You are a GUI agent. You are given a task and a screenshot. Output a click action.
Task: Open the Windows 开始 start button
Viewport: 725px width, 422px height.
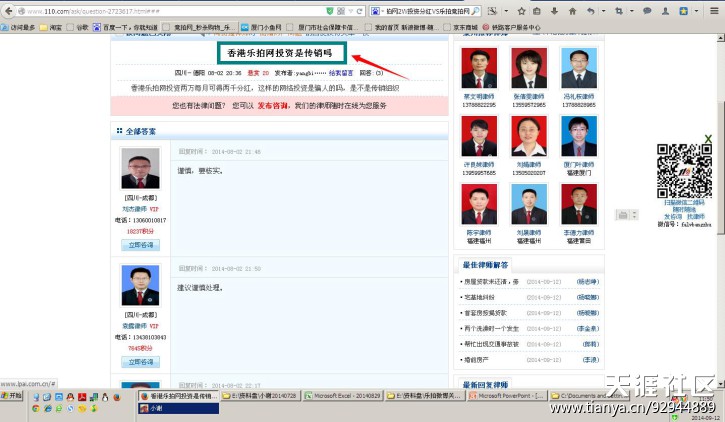[x=12, y=396]
